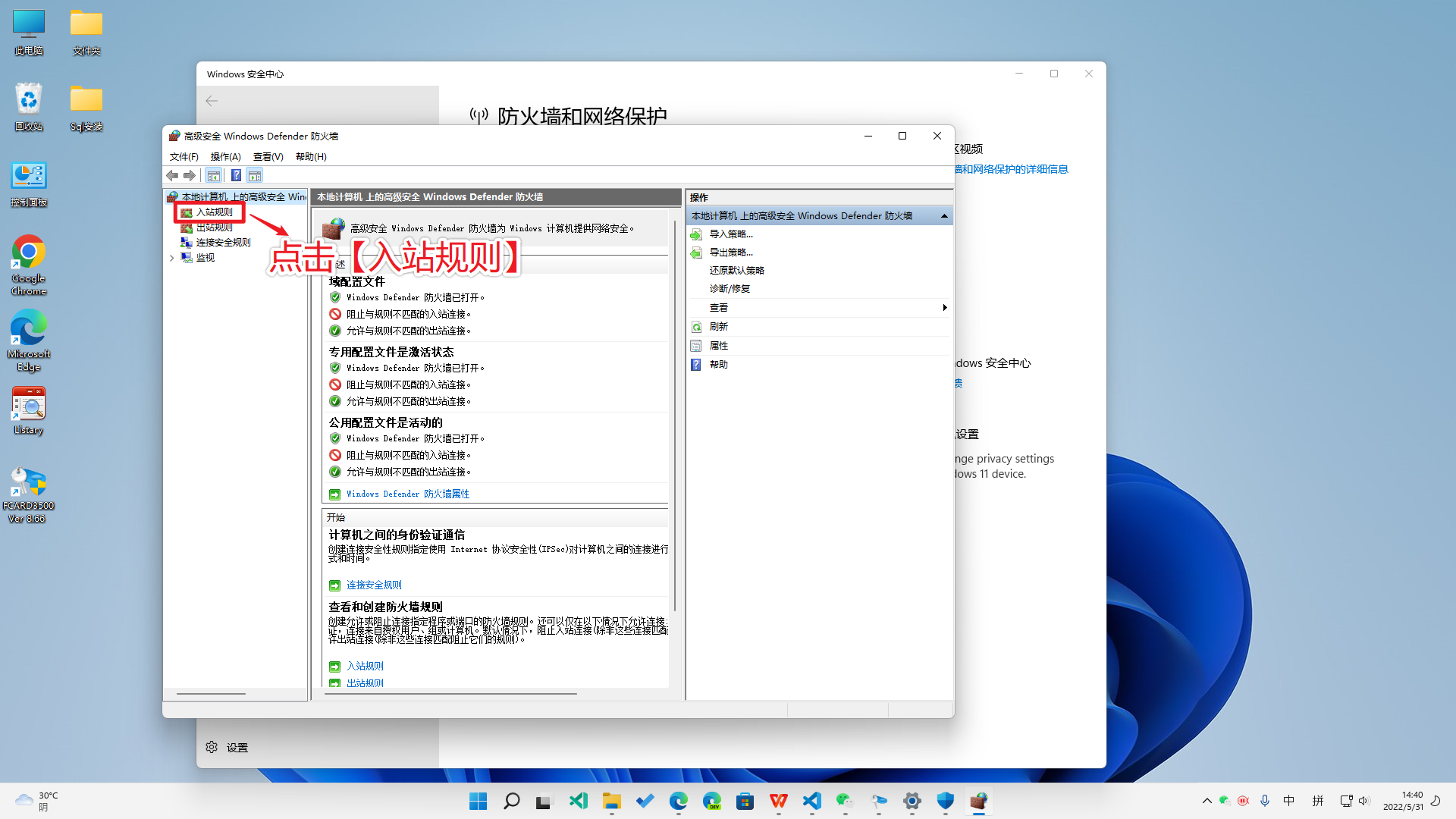The width and height of the screenshot is (1456, 819).
Task: Click center pane horizontal scrollbar
Action: [451, 694]
